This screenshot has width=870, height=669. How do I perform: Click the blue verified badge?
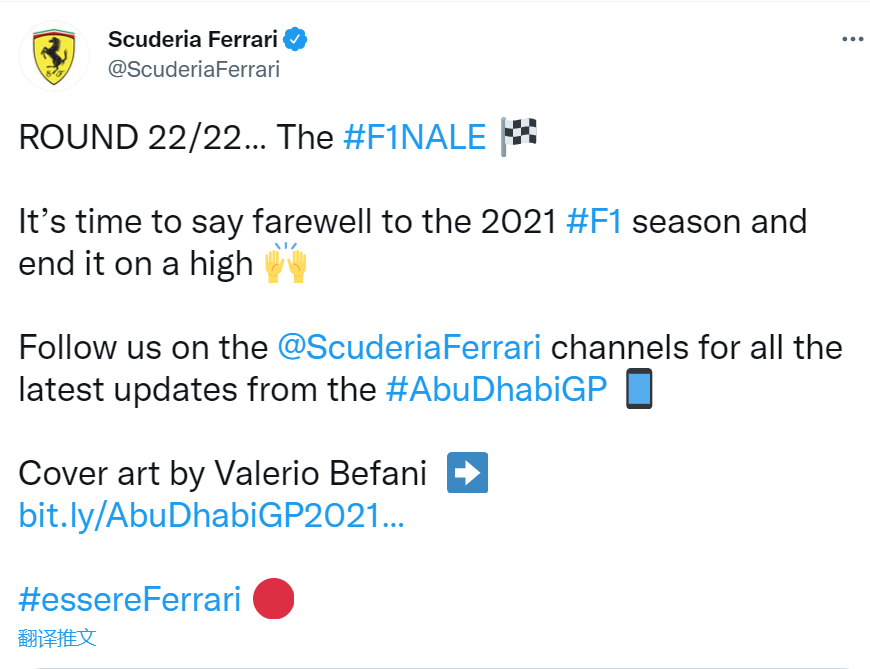297,40
